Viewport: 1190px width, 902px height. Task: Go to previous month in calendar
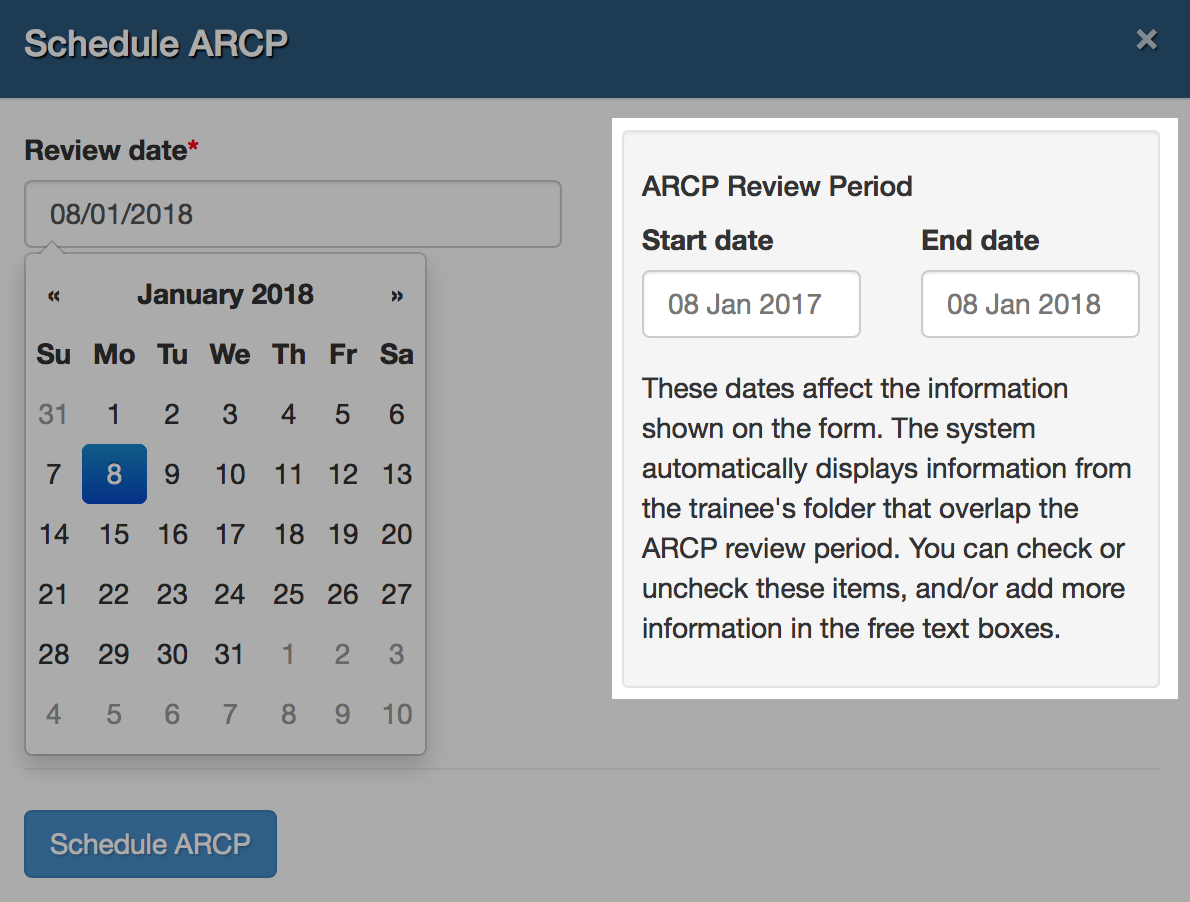54,295
